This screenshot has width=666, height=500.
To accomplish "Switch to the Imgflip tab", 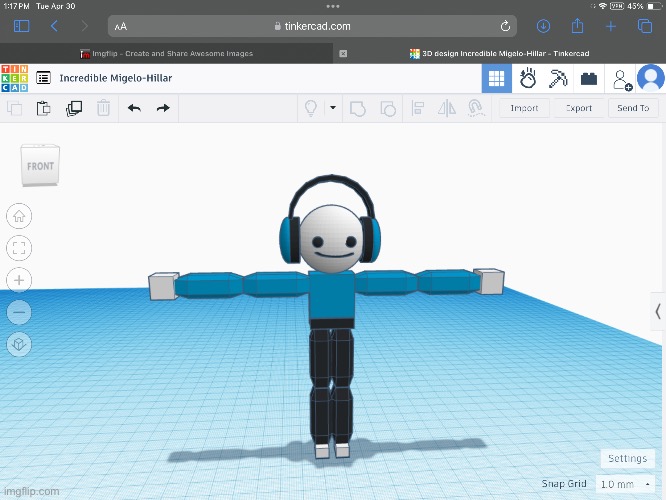I will tap(166, 54).
